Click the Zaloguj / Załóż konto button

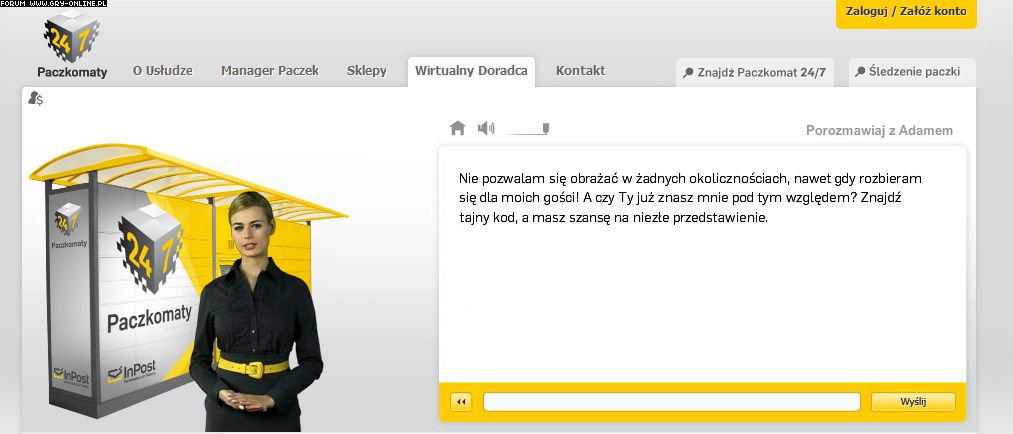pos(906,13)
